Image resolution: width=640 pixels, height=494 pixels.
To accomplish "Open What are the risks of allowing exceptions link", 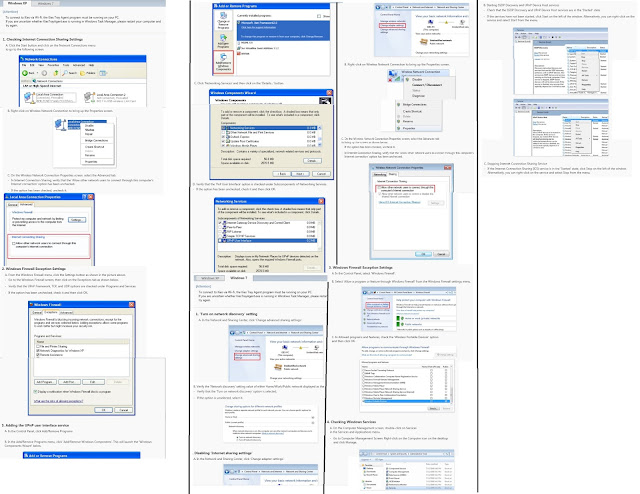I will tap(58, 401).
